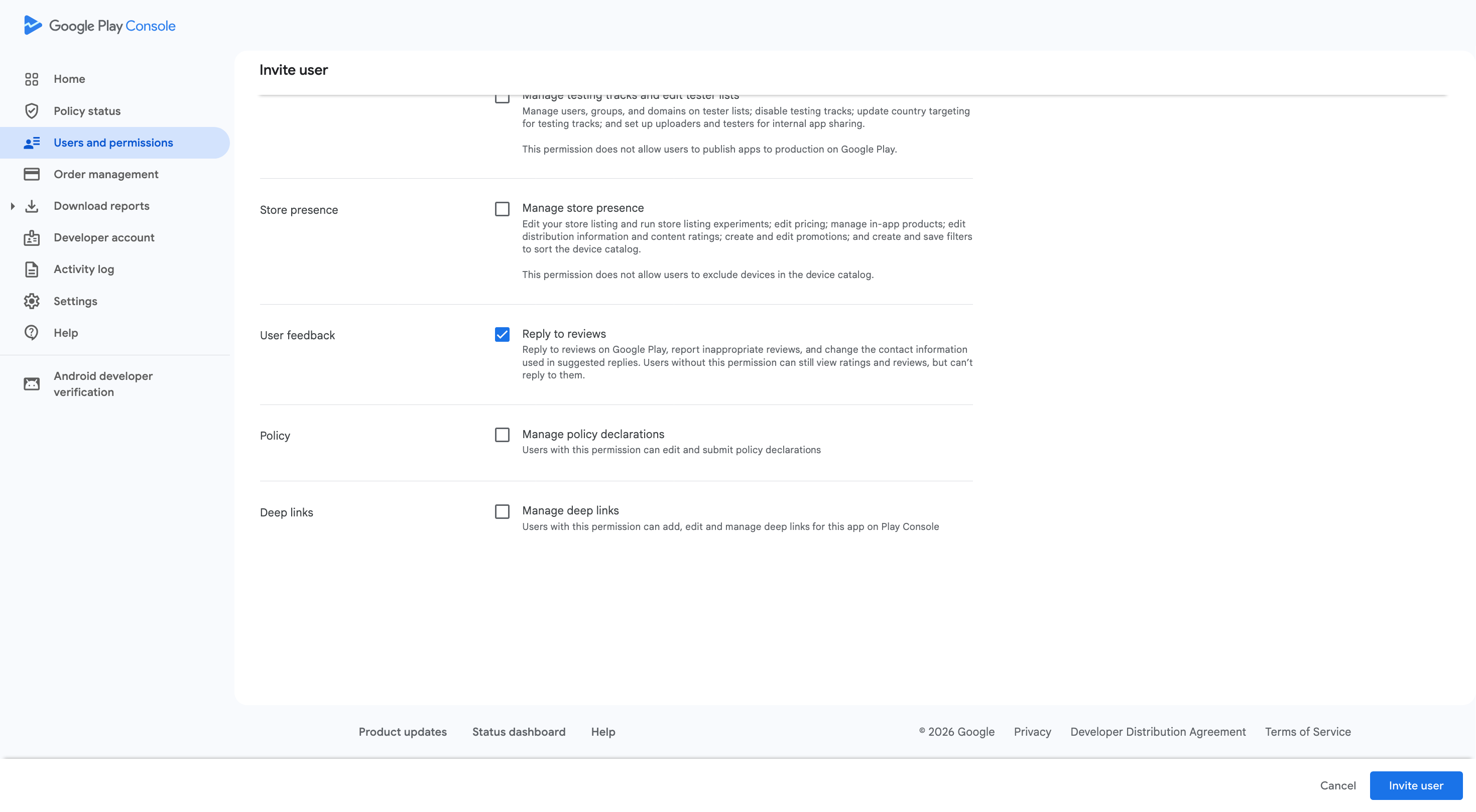Screen dimensions: 1476x812
Task: Open the Product updates footer link
Action: [x=403, y=732]
